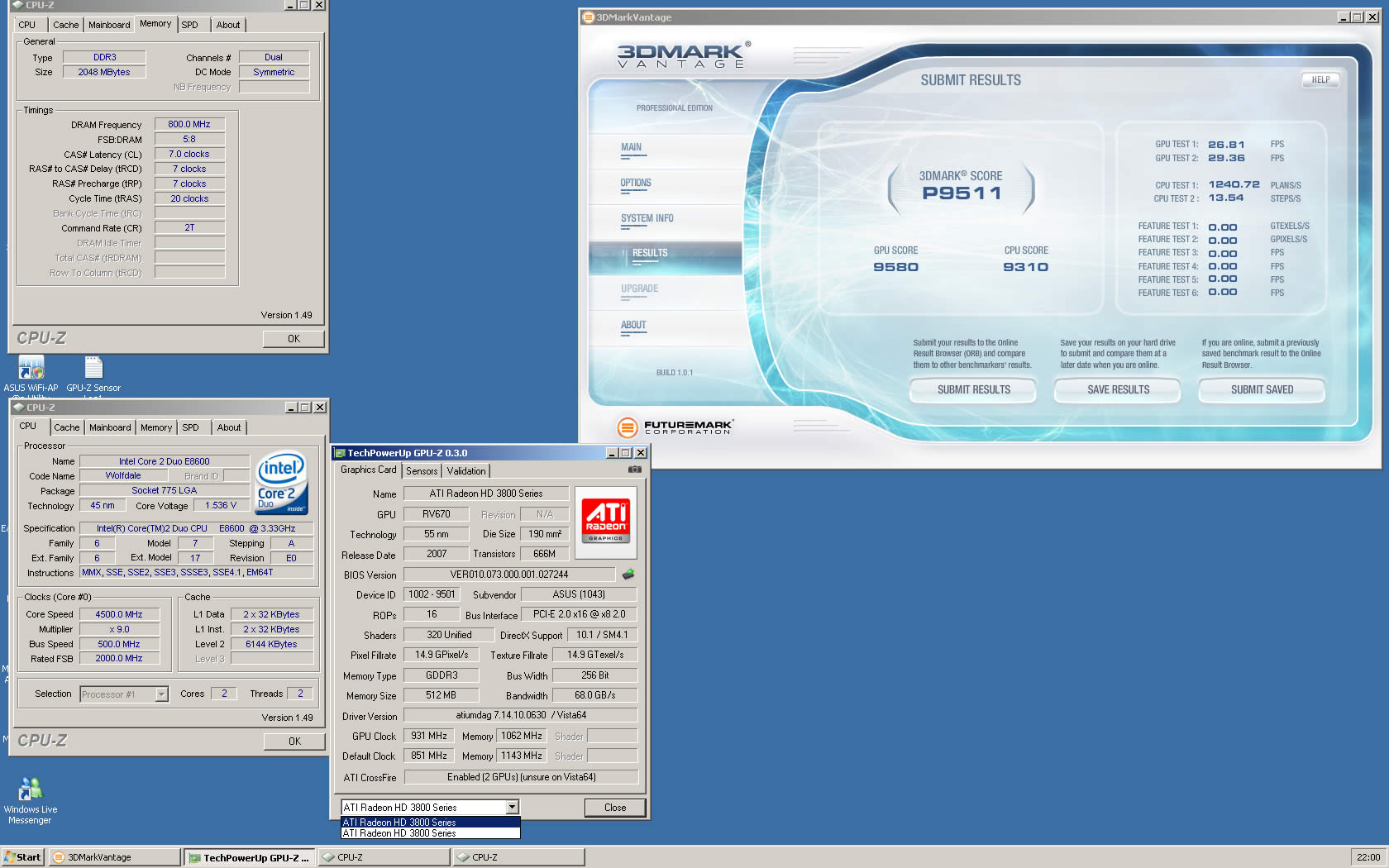Click the 3DMarkVantage title bar icon
1389x868 pixels.
(x=589, y=17)
